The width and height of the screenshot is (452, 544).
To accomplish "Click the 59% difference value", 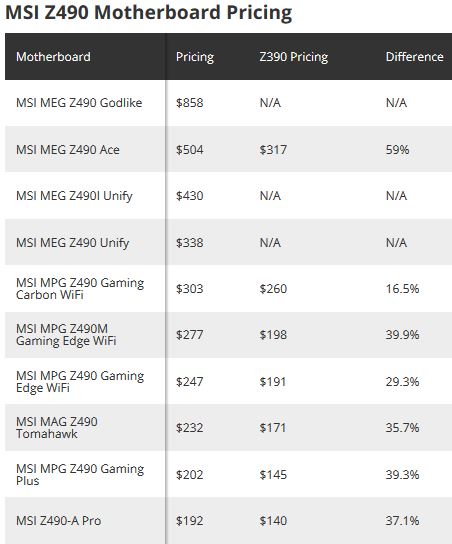I will coord(398,150).
